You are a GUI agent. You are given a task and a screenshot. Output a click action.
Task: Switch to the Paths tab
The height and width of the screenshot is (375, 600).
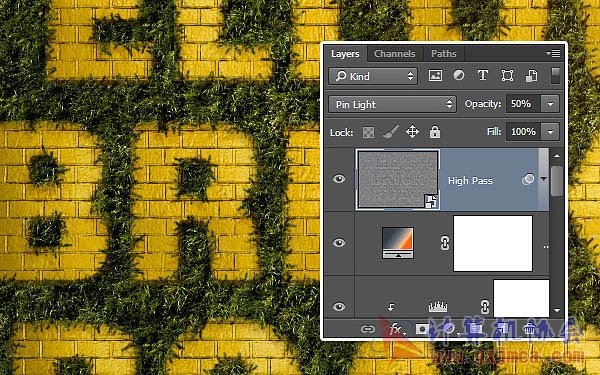(x=443, y=54)
